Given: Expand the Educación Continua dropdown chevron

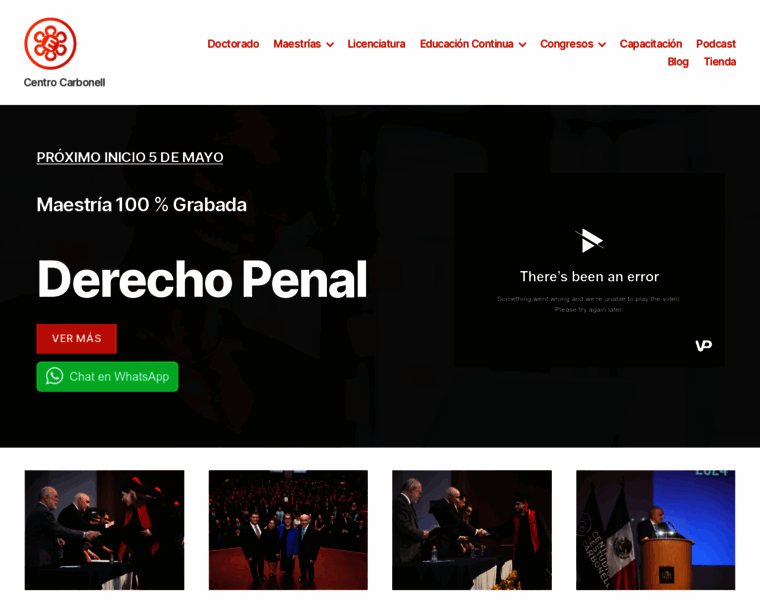Looking at the screenshot, I should (522, 45).
